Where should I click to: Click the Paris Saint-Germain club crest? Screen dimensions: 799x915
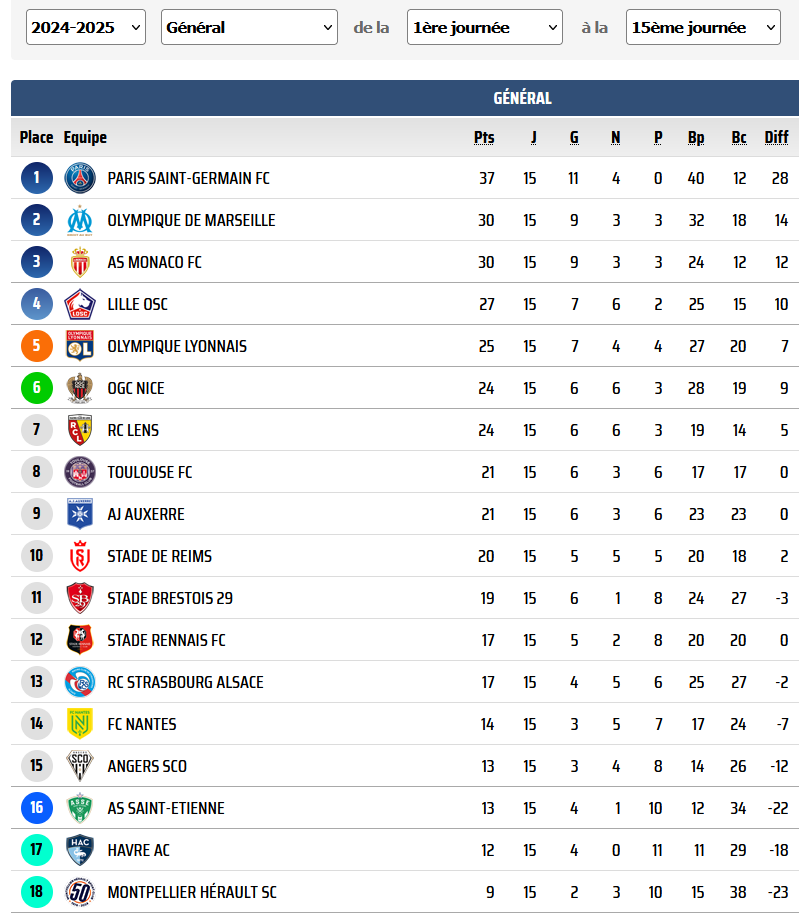pos(80,178)
